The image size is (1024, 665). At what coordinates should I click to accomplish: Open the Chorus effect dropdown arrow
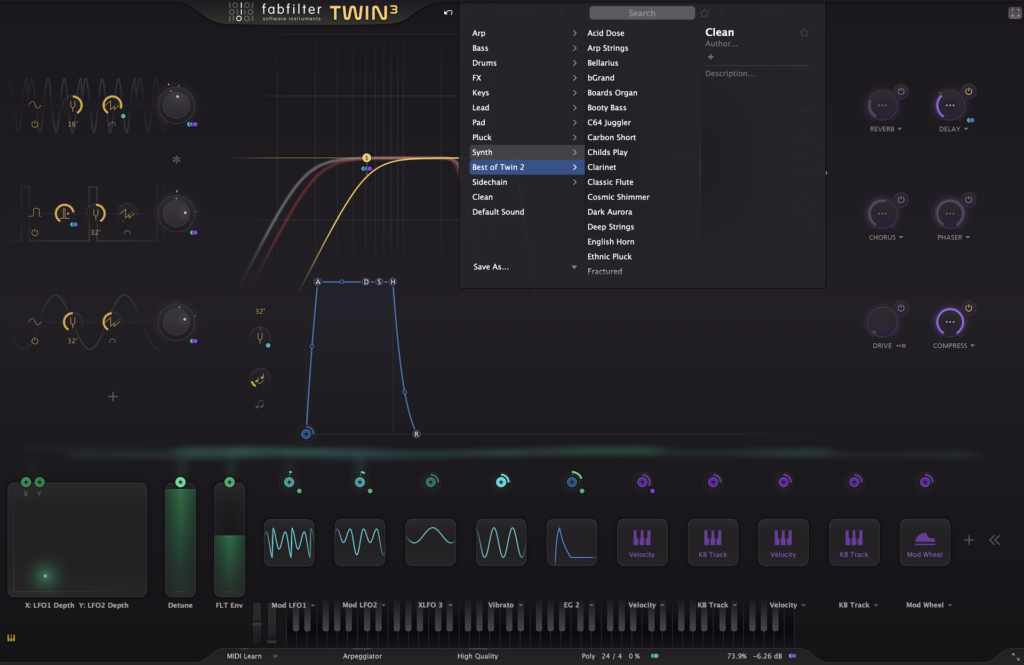(901, 238)
